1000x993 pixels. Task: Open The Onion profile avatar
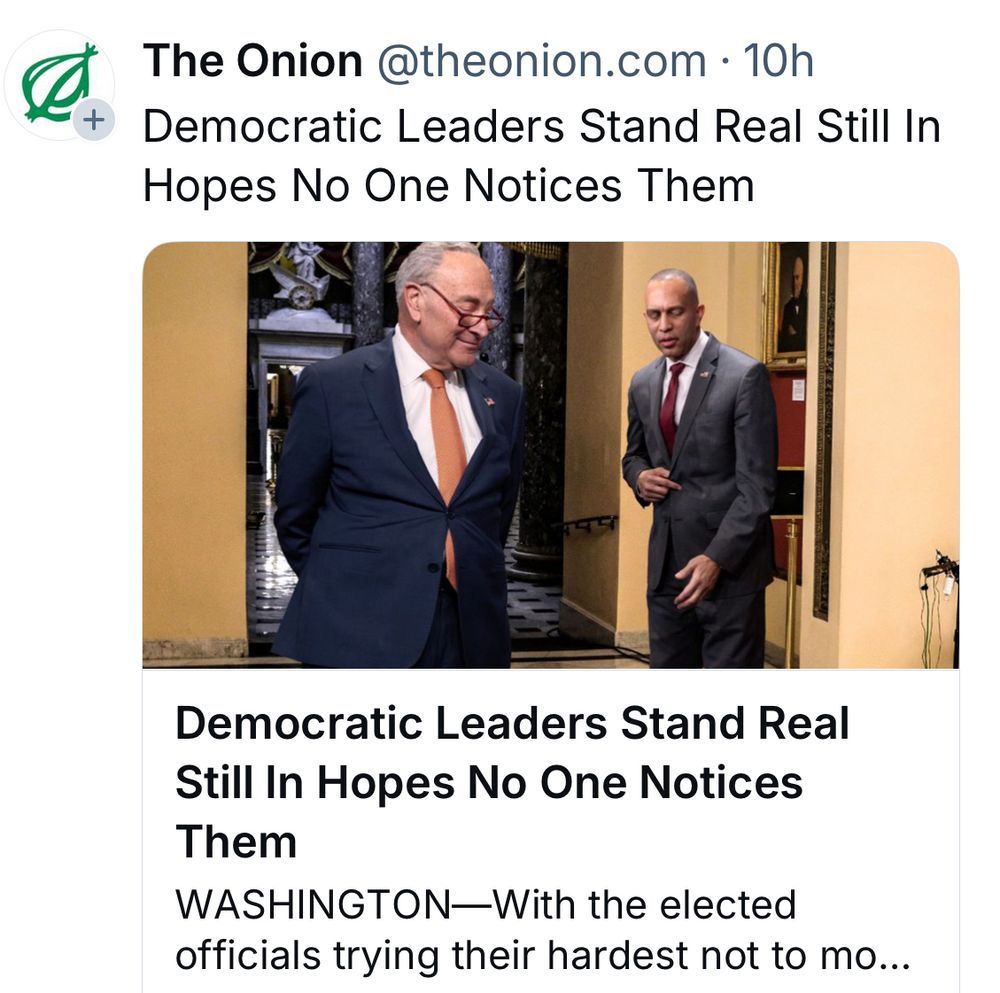[x=58, y=86]
